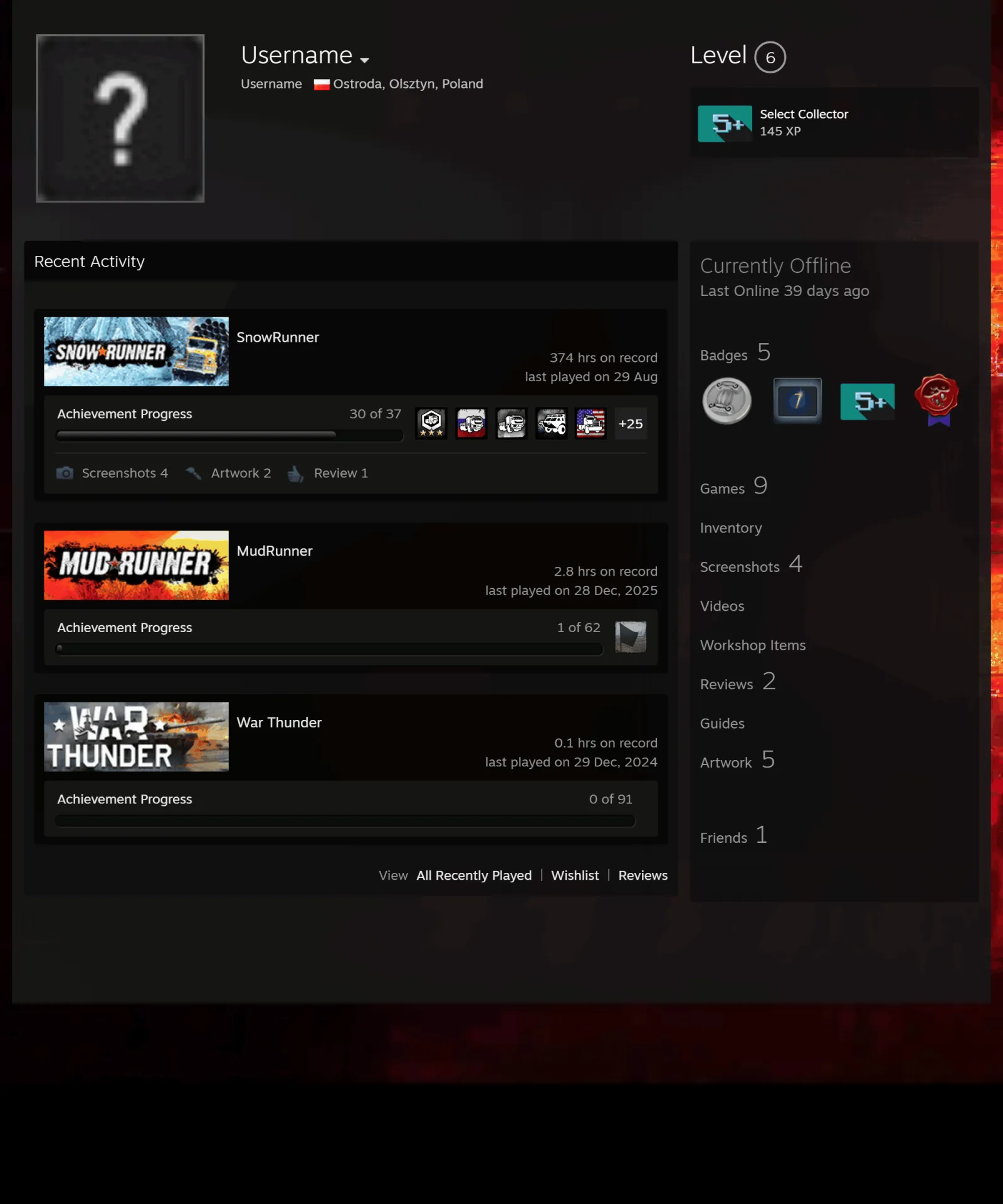Open the Reviews link next to Wishlist

(x=643, y=875)
